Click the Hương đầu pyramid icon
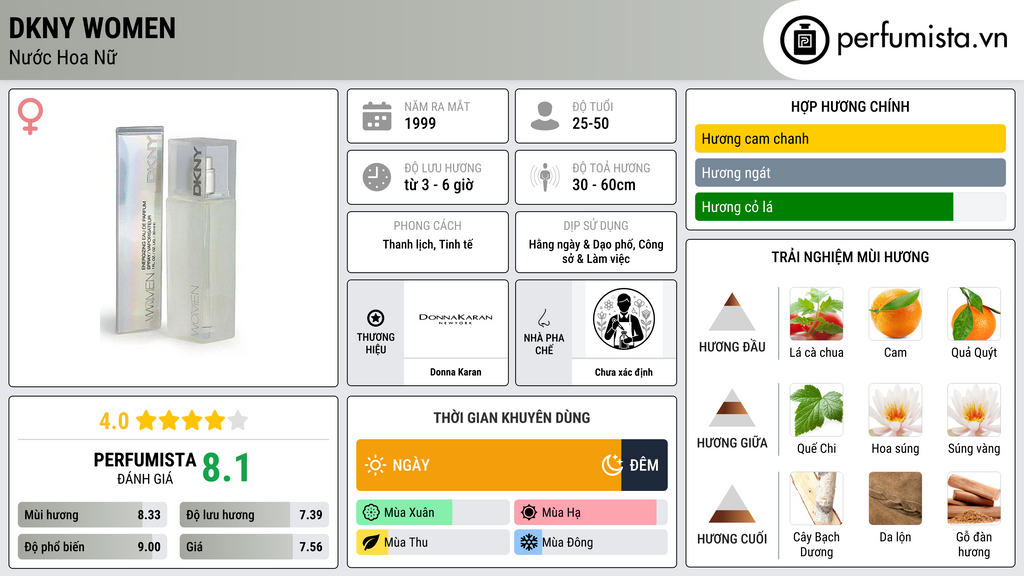 click(x=732, y=312)
